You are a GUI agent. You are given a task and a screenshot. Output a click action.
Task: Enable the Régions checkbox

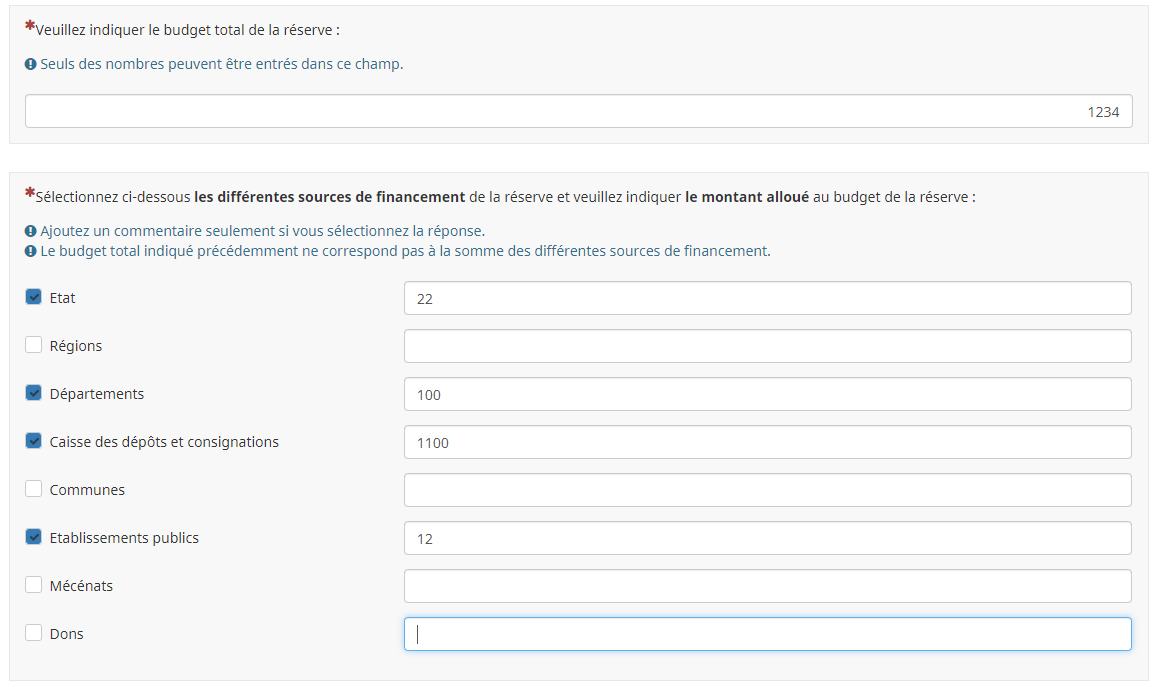tap(34, 345)
